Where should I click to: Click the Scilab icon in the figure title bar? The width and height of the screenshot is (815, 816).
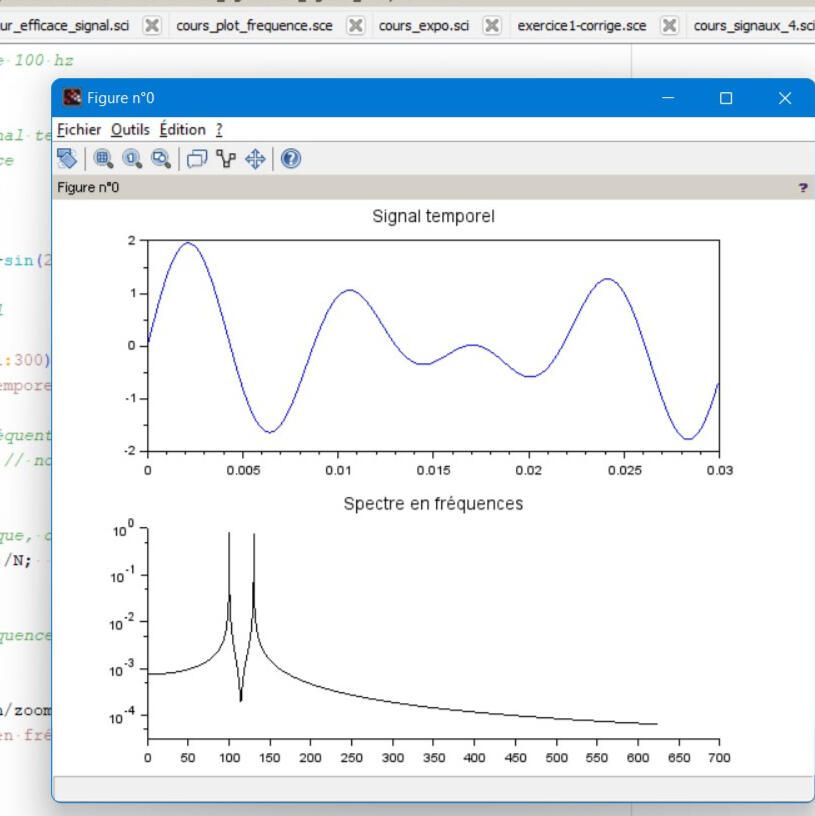(72, 97)
